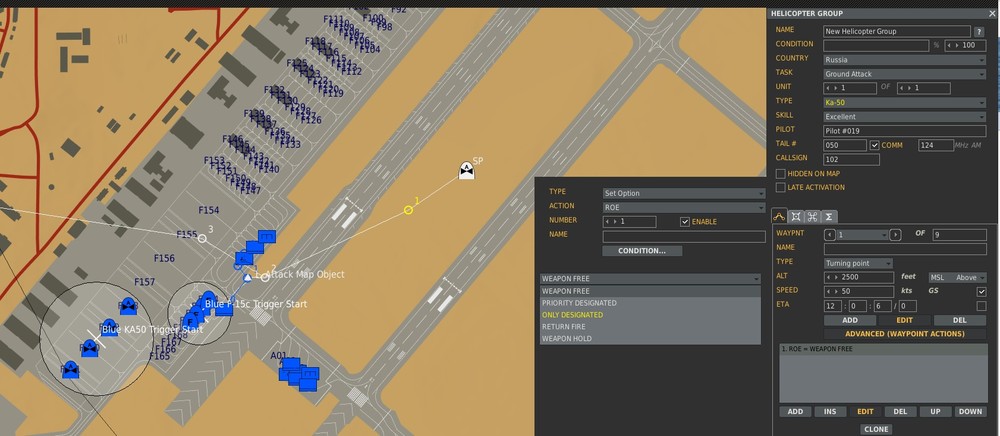
Task: Toggle the ENABLE checkbox in action panel
Action: 685,222
